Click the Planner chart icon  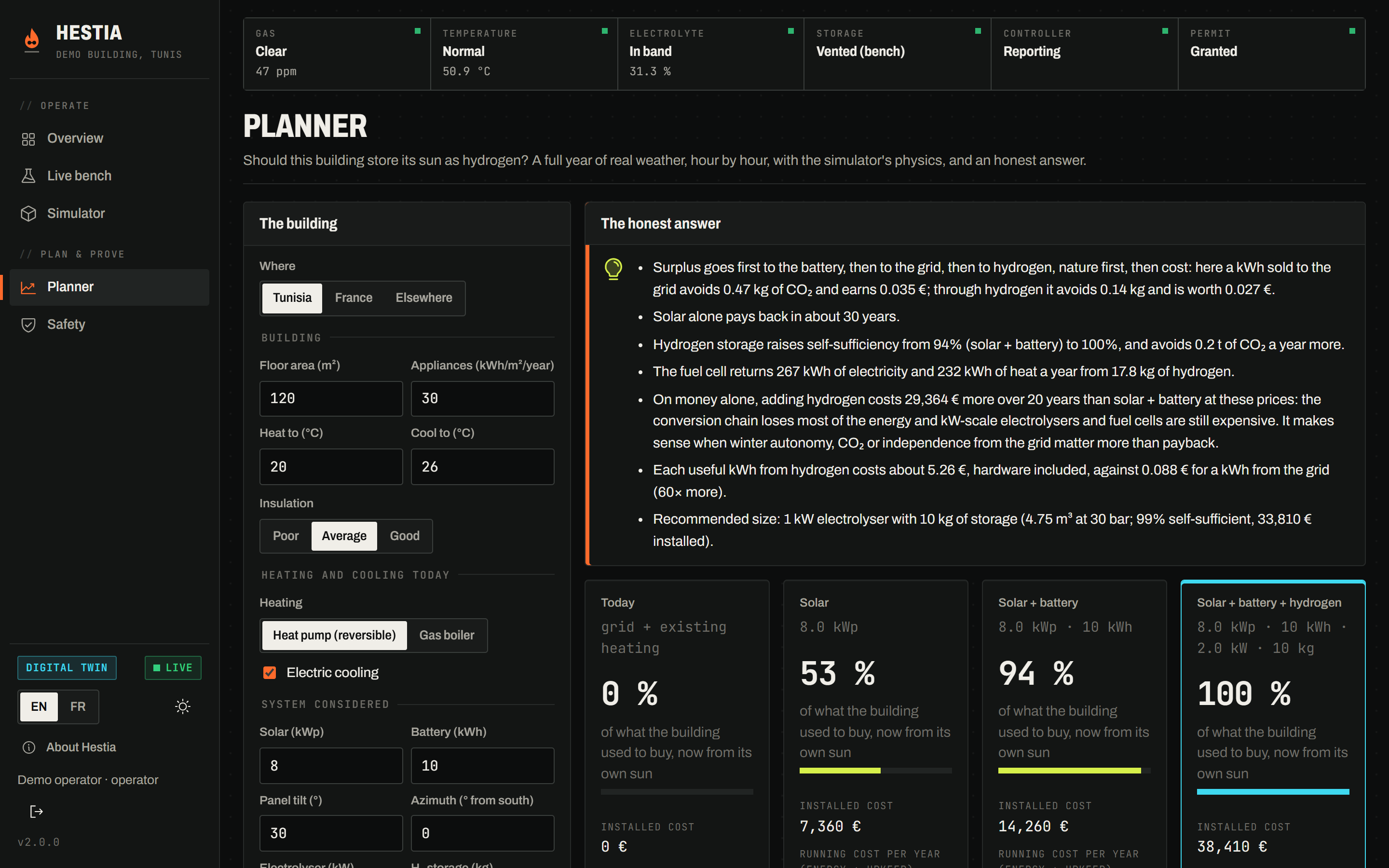tap(28, 287)
